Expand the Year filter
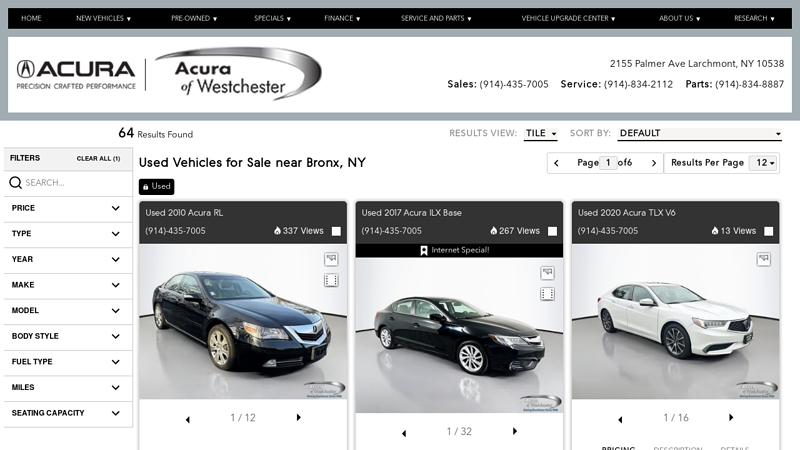The width and height of the screenshot is (800, 450). 68,259
